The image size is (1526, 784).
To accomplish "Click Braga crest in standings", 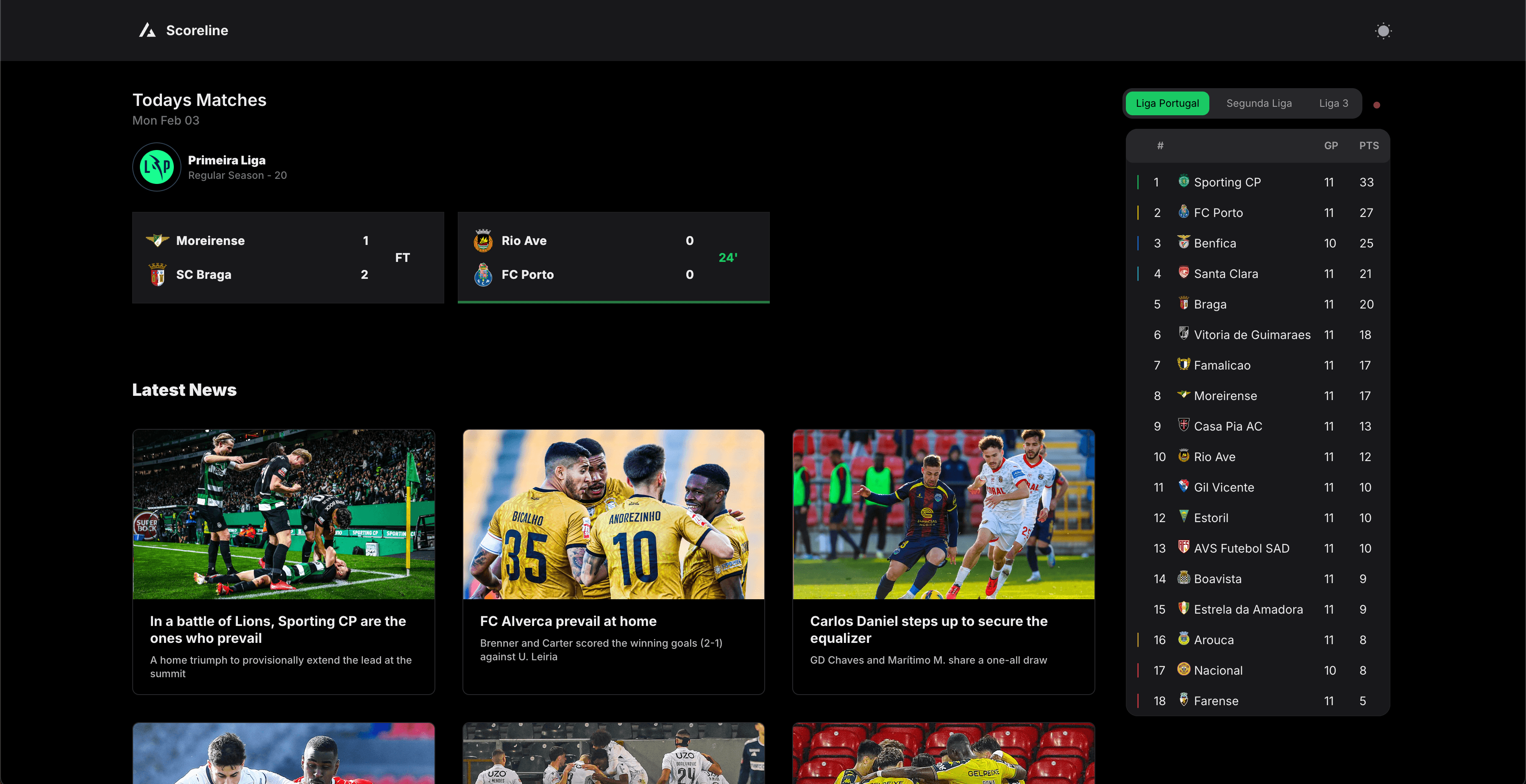I will pos(1183,303).
